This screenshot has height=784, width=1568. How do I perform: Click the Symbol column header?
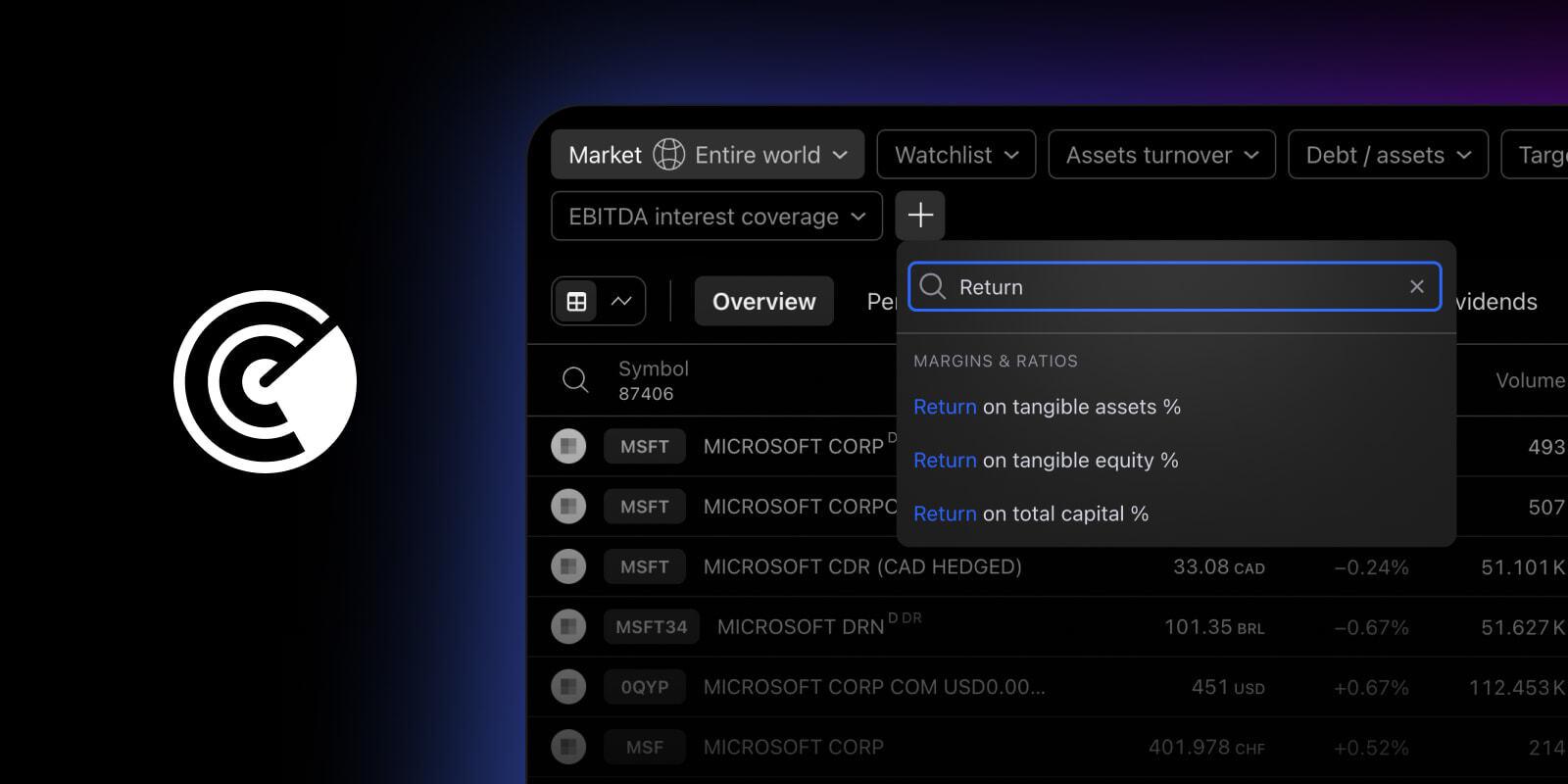click(654, 368)
